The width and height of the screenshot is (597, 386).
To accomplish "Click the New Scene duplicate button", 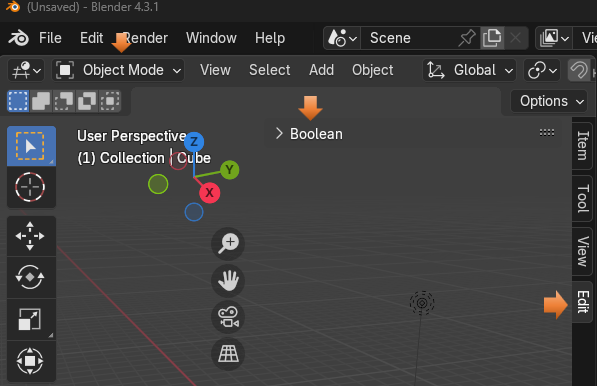I will coord(492,38).
